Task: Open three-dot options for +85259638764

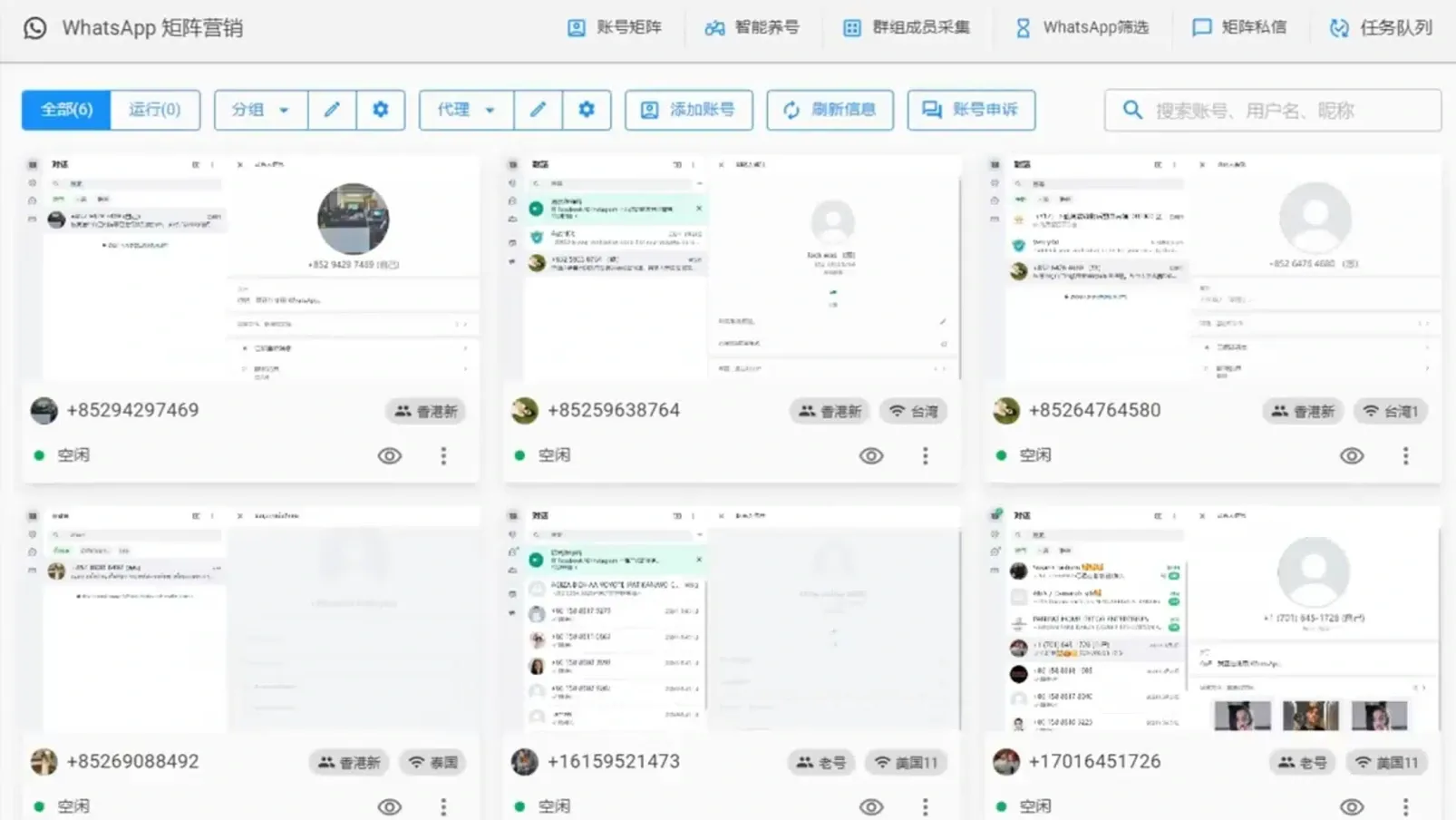Action: pos(925,455)
